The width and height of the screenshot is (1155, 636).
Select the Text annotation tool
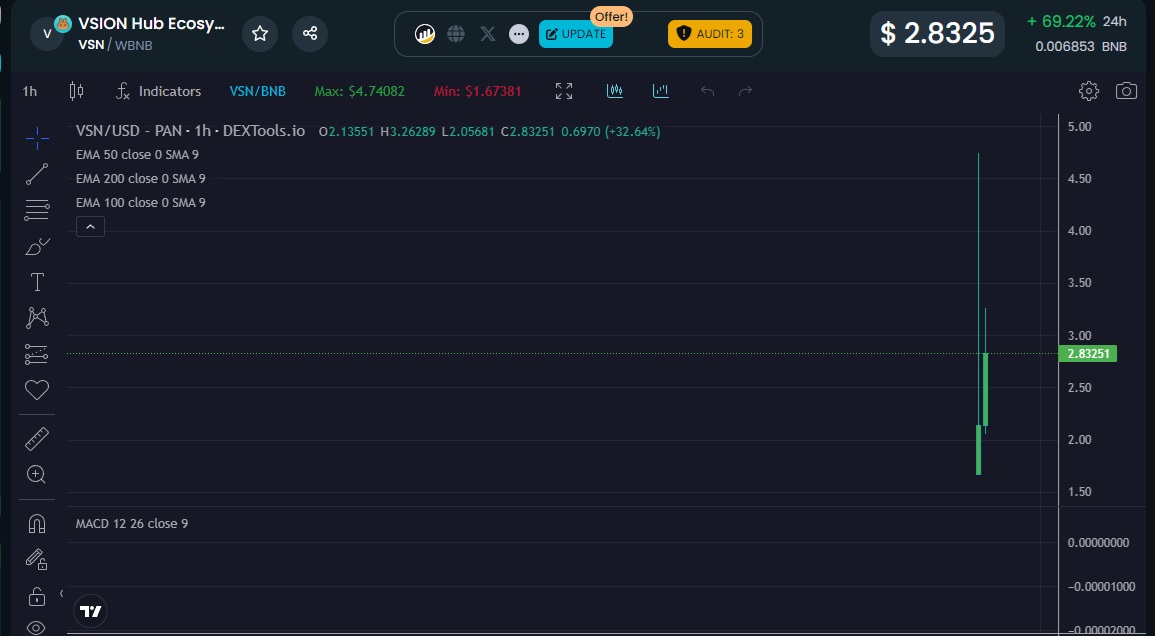(x=37, y=282)
